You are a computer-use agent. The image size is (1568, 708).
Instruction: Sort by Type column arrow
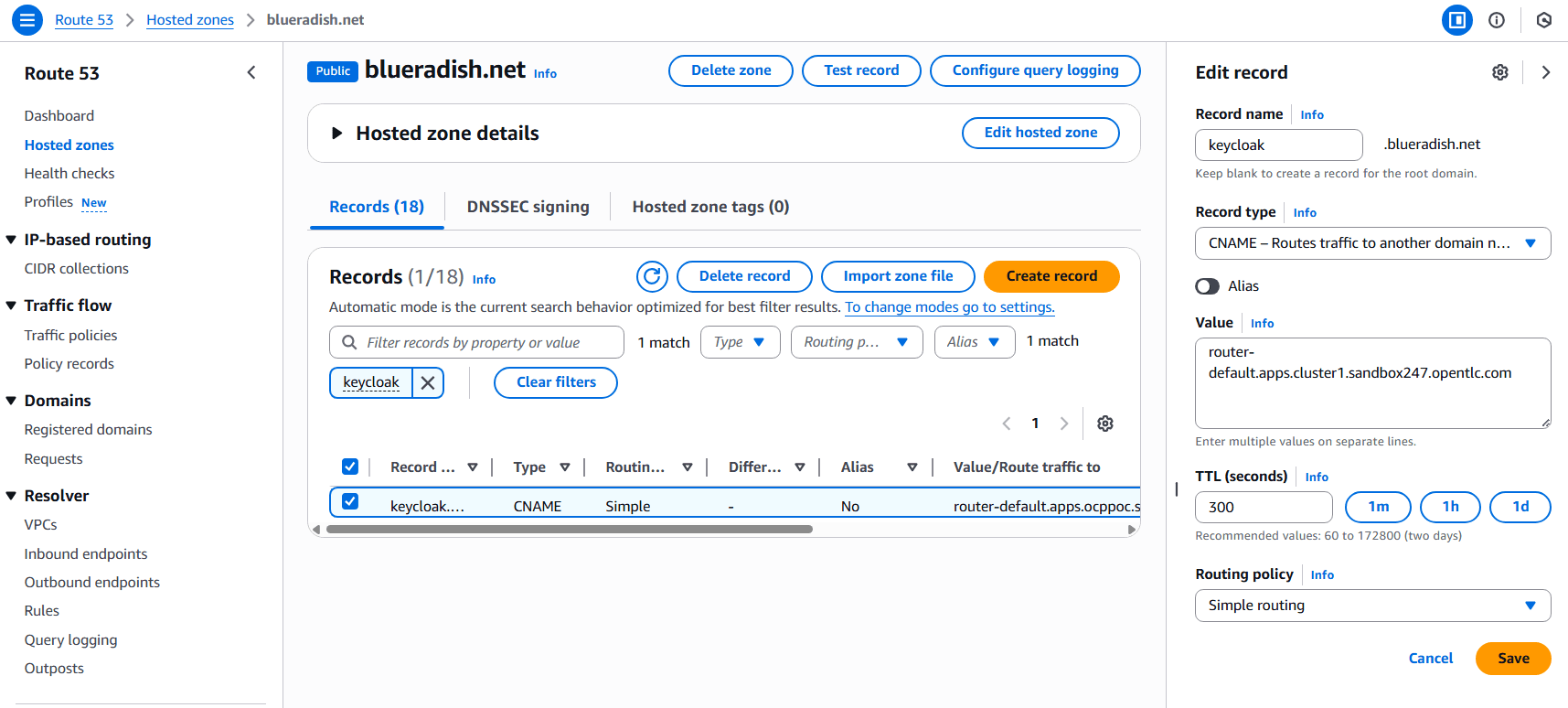point(565,467)
